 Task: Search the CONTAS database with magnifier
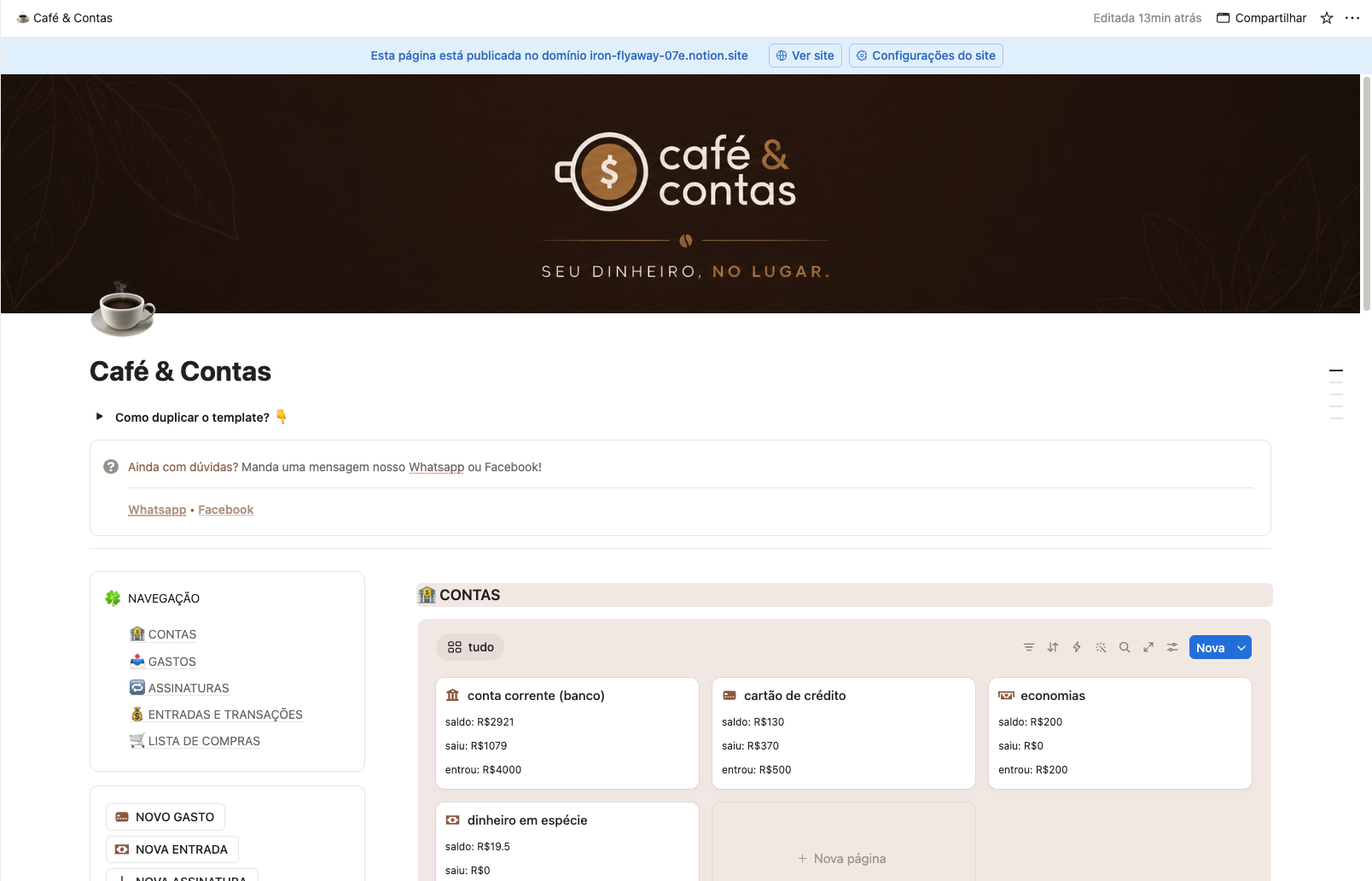pyautogui.click(x=1125, y=647)
